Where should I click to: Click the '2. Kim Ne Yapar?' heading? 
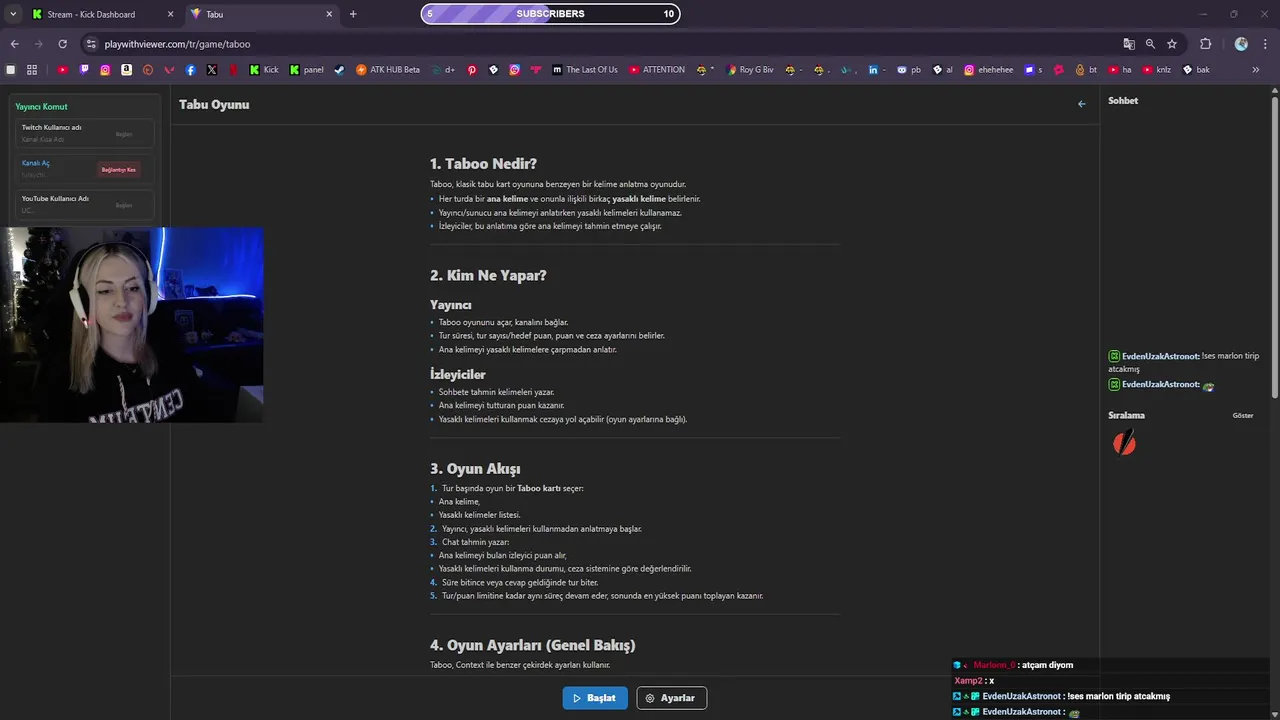pyautogui.click(x=488, y=275)
